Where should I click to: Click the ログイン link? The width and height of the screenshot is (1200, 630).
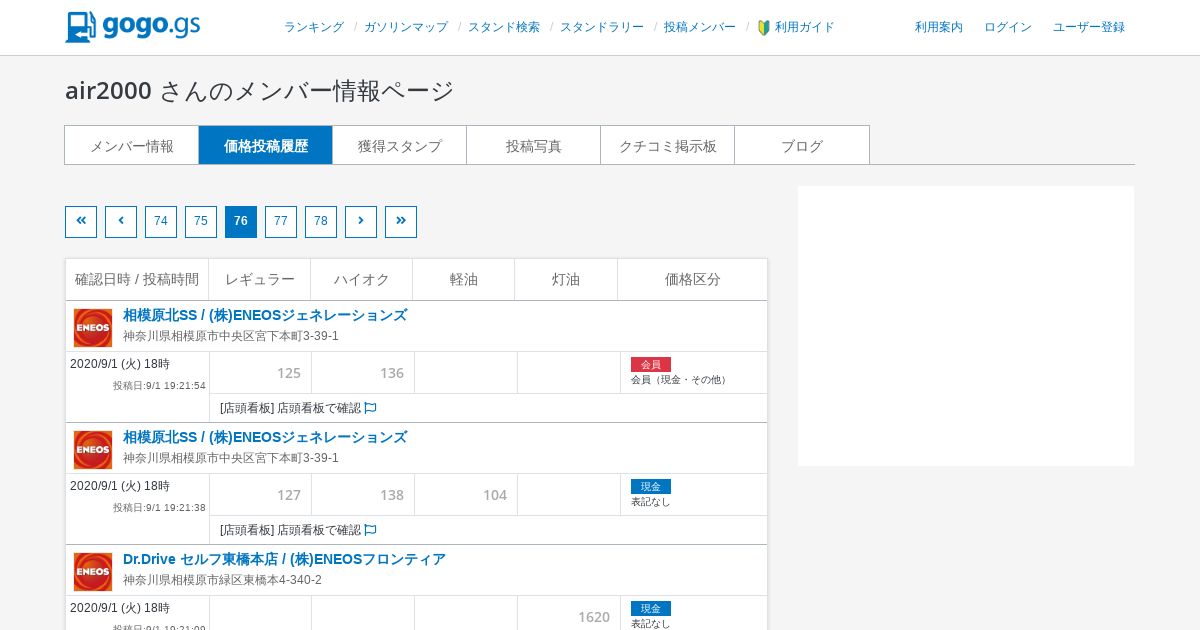[x=1008, y=27]
